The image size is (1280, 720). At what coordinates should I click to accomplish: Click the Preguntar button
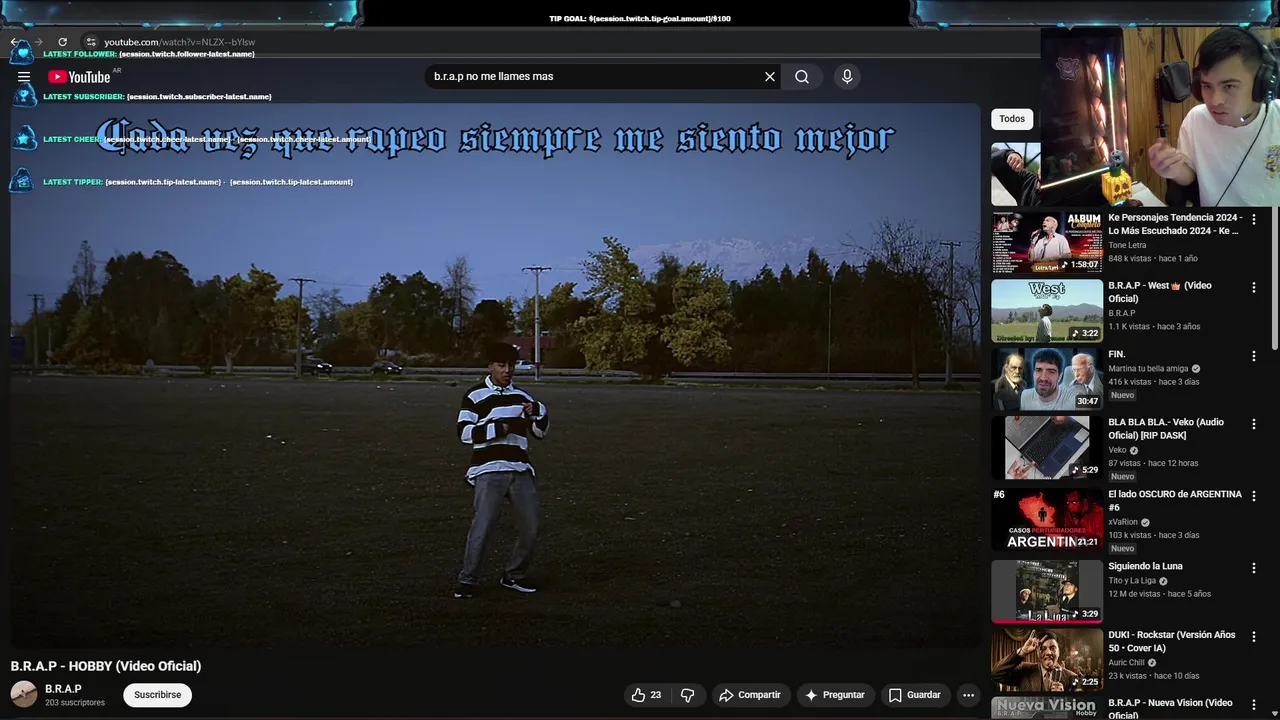(834, 695)
